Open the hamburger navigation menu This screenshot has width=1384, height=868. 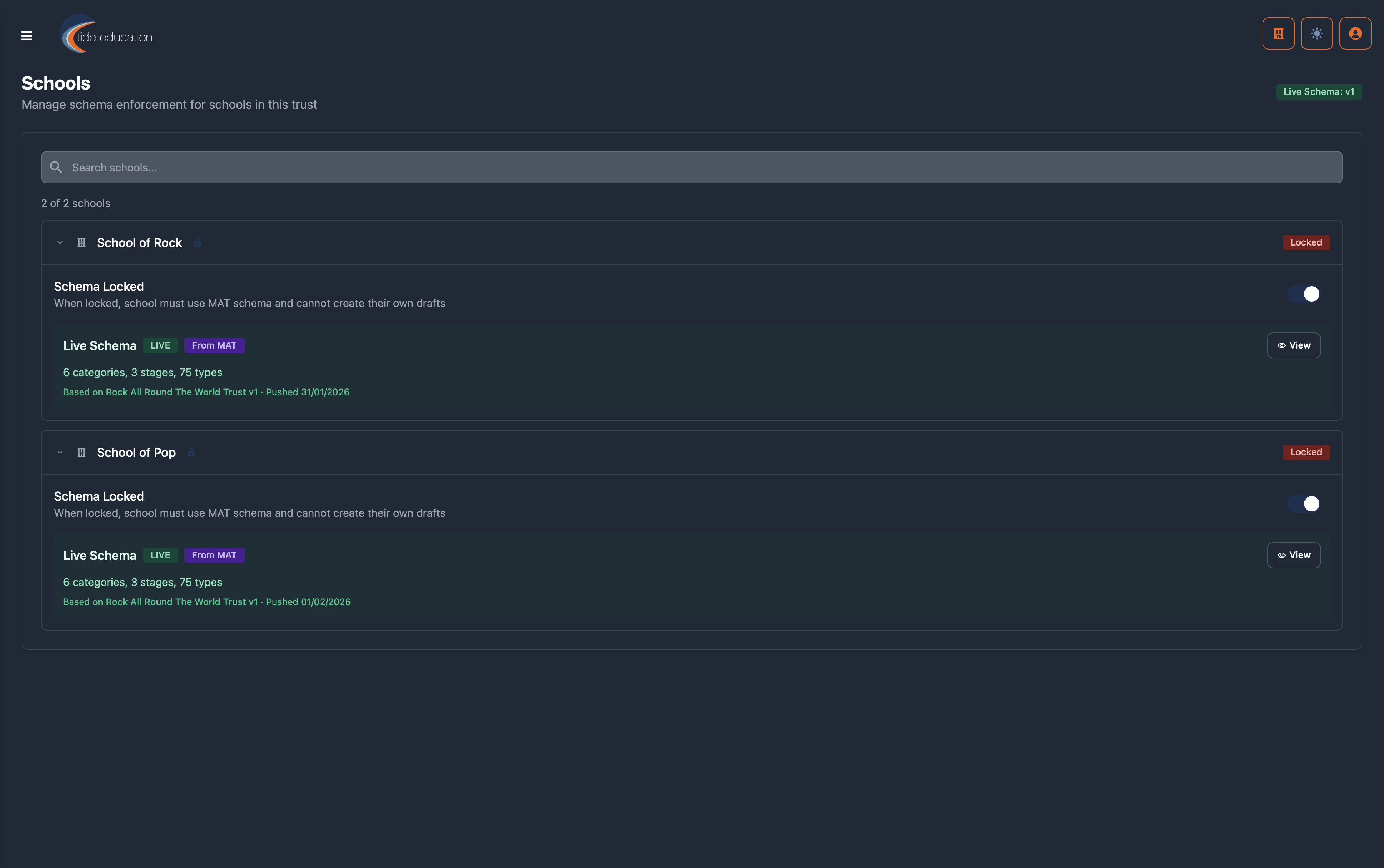(x=27, y=36)
